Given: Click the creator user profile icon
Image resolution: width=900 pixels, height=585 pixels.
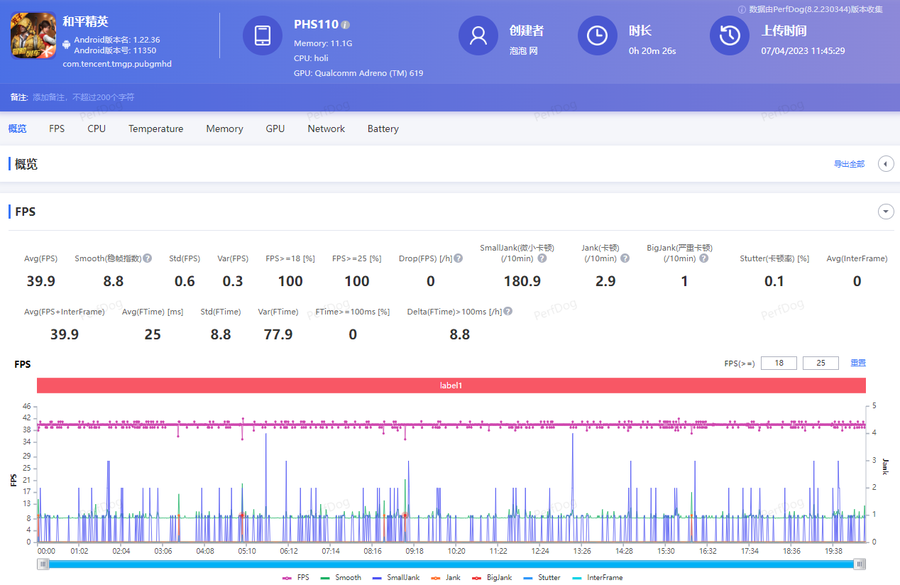Looking at the screenshot, I should 478,36.
